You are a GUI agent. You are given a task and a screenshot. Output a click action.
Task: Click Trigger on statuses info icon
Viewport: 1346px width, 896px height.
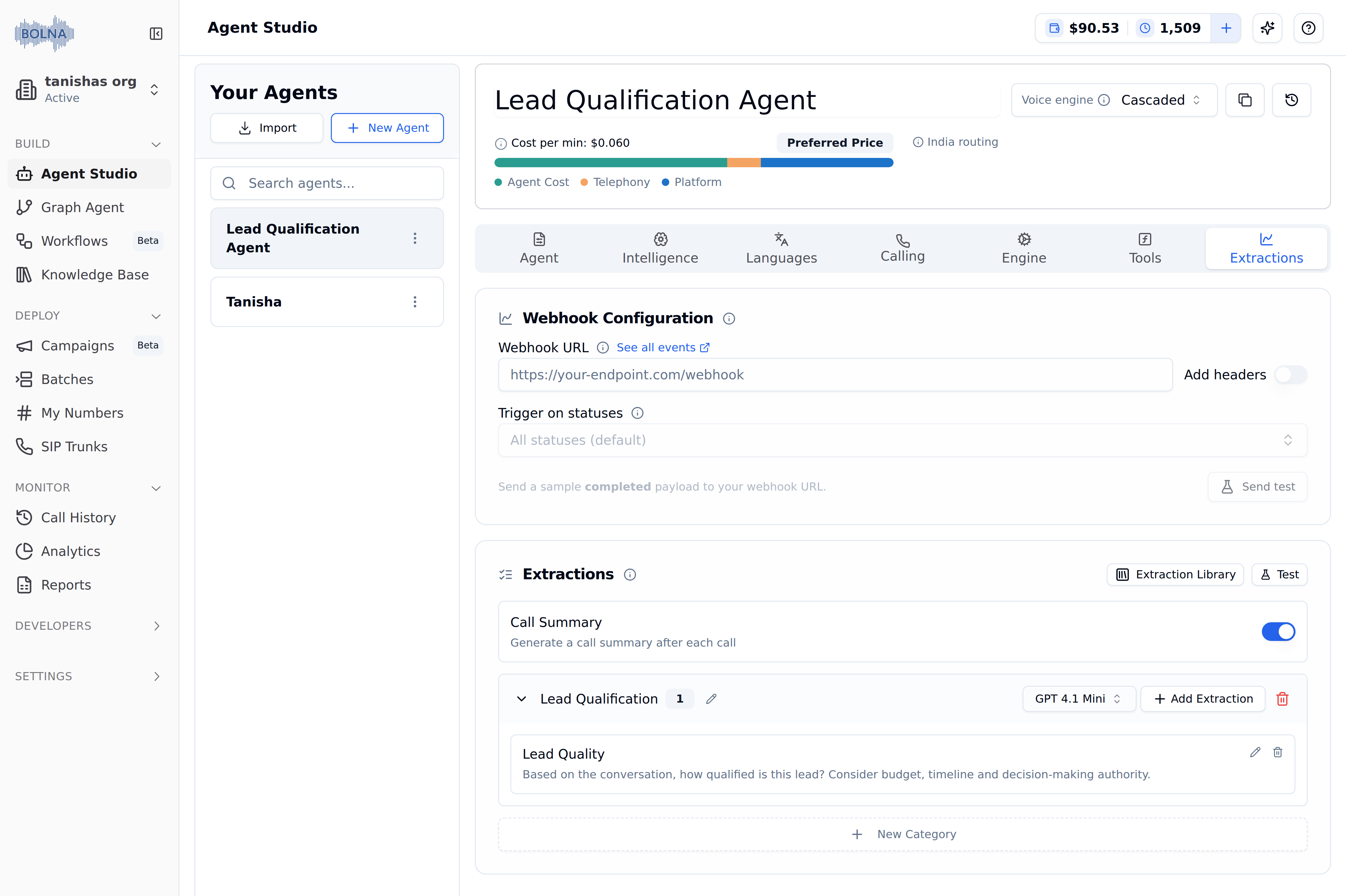pyautogui.click(x=637, y=413)
